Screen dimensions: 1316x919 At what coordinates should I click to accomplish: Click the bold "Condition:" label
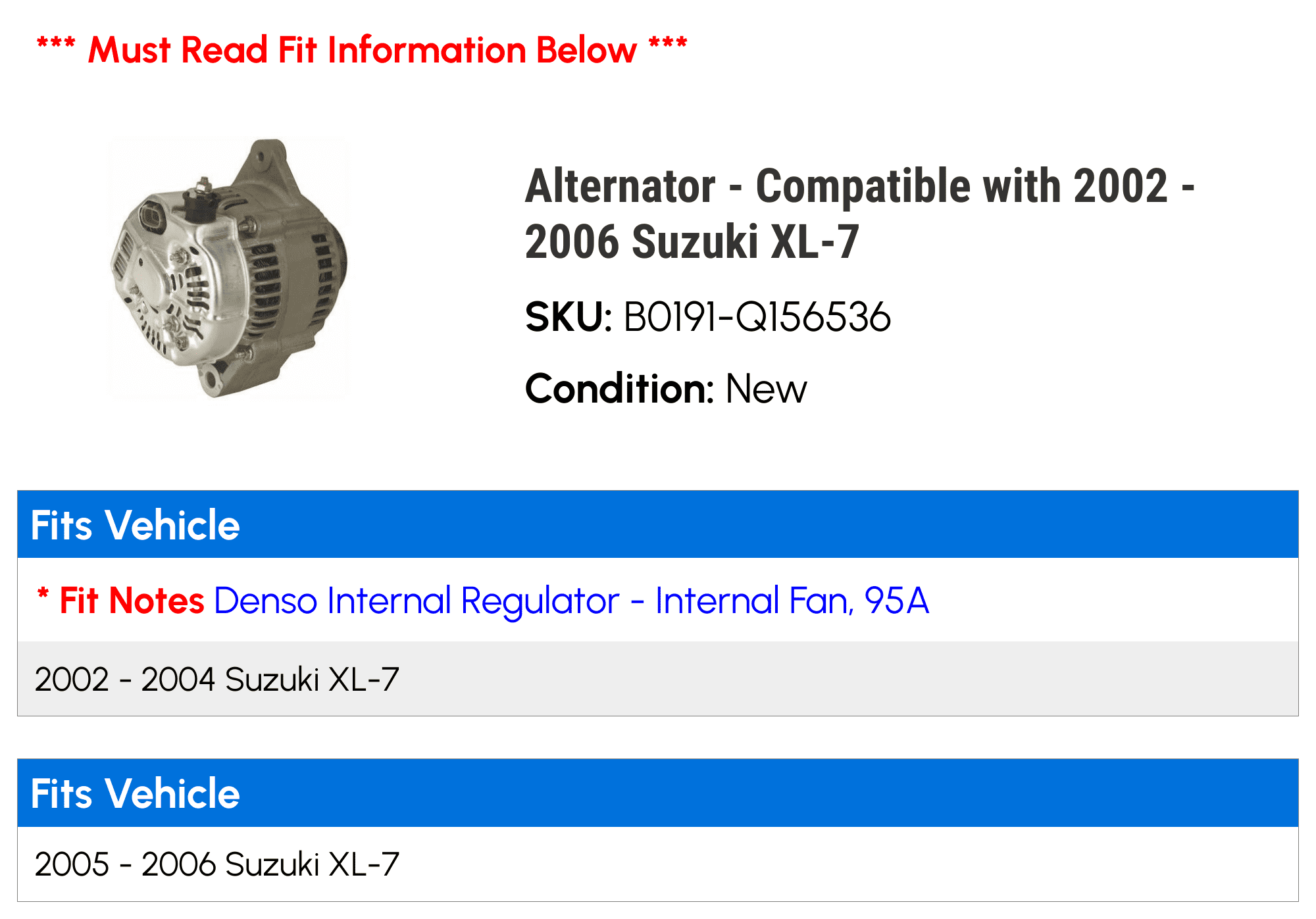pos(619,389)
